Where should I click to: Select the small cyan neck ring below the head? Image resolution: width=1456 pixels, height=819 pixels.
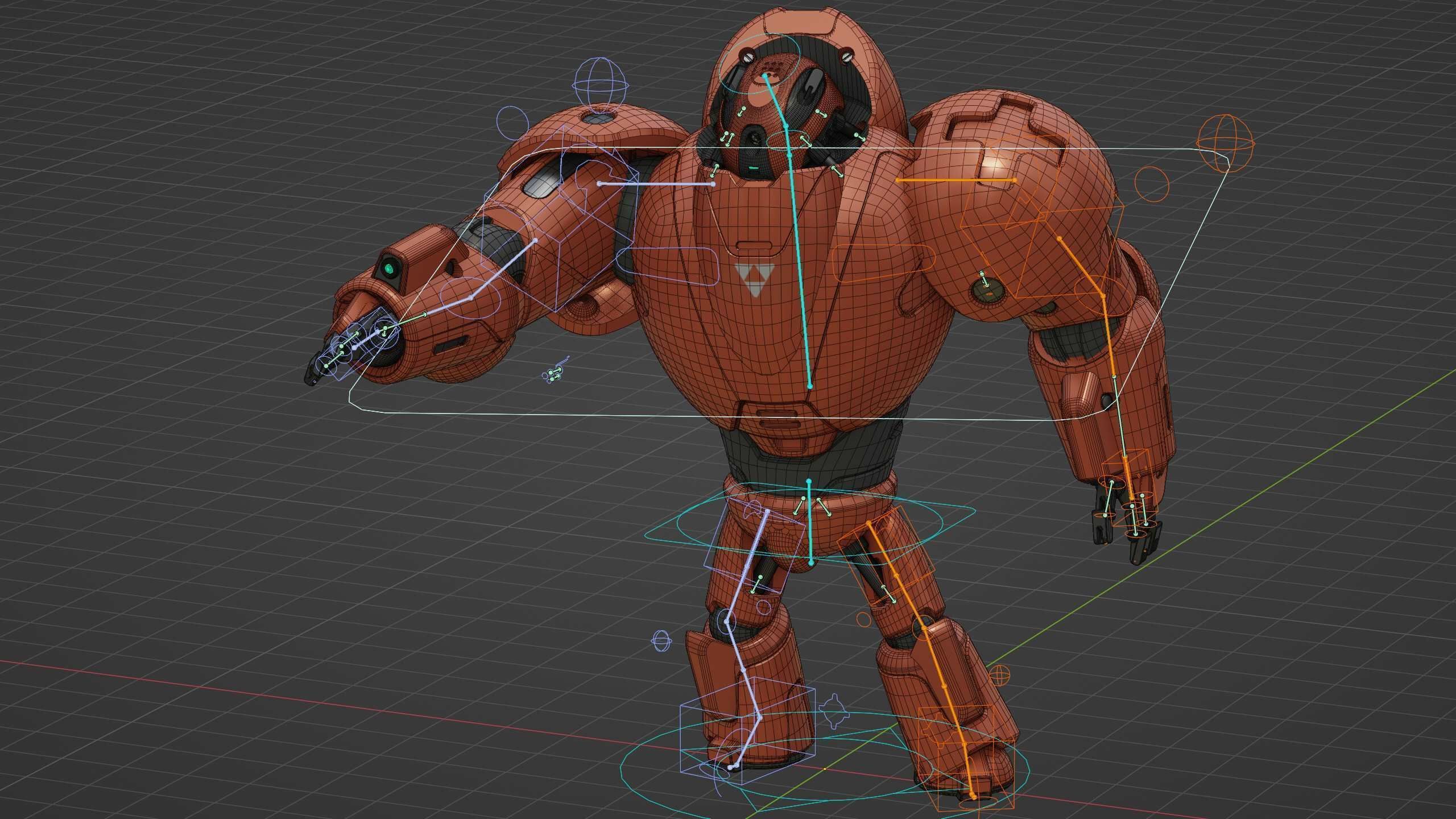click(789, 140)
